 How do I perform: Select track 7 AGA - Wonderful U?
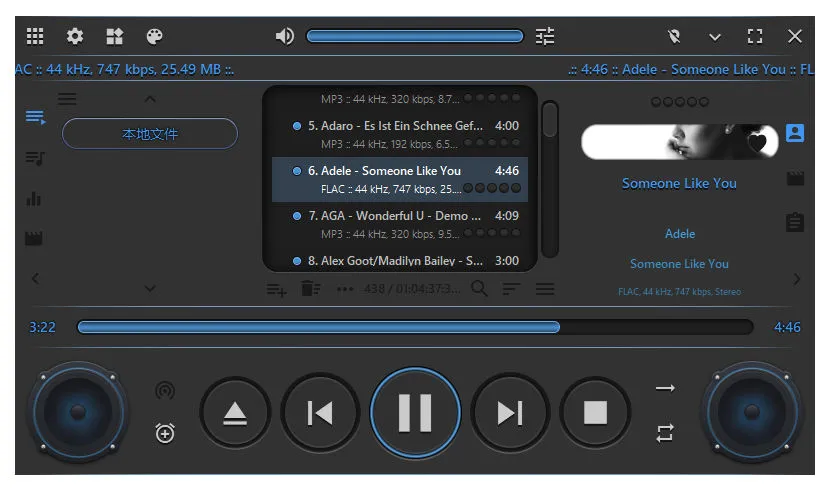pyautogui.click(x=400, y=224)
